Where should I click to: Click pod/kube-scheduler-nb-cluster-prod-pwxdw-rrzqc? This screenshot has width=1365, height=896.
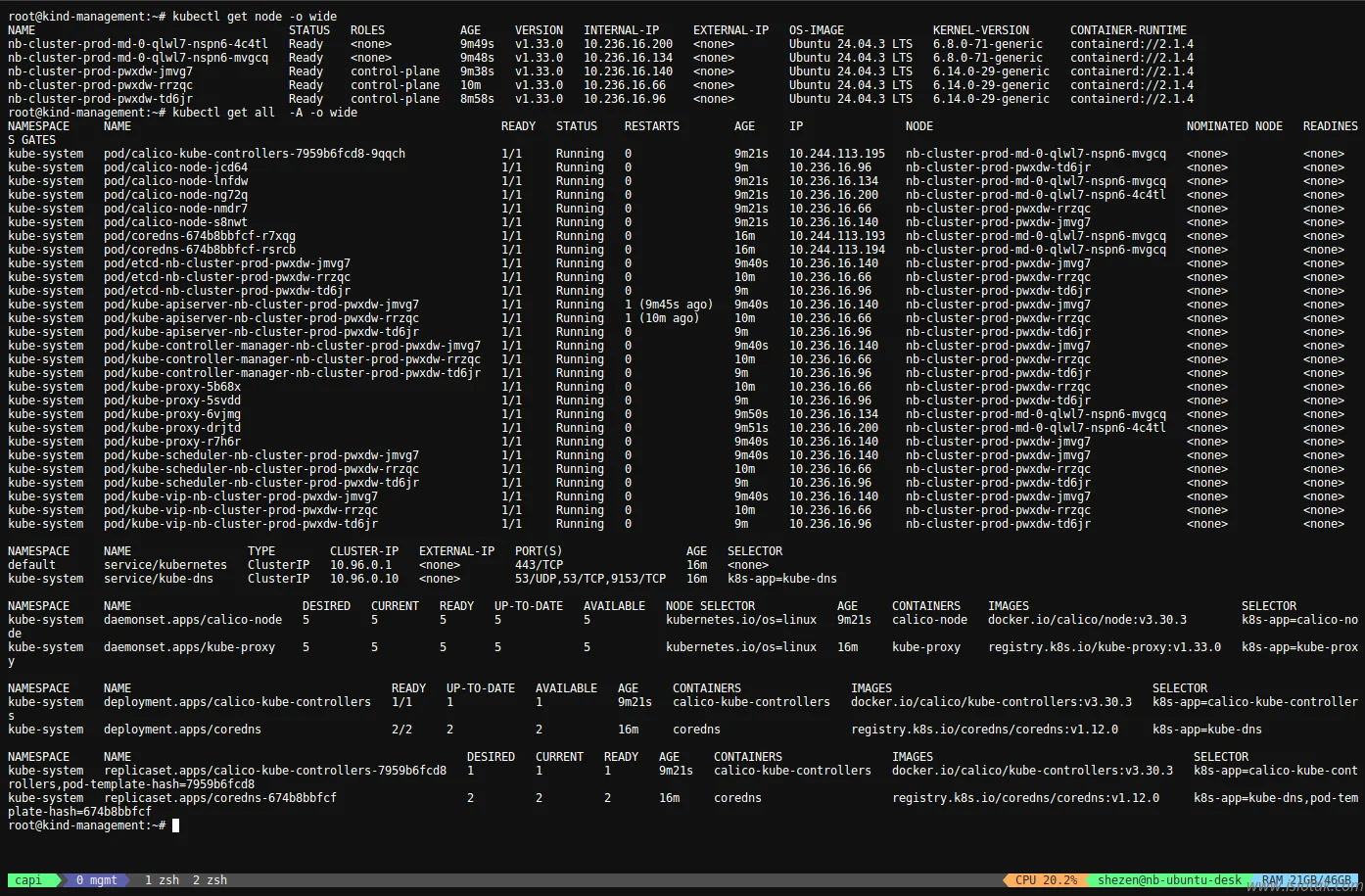261,469
